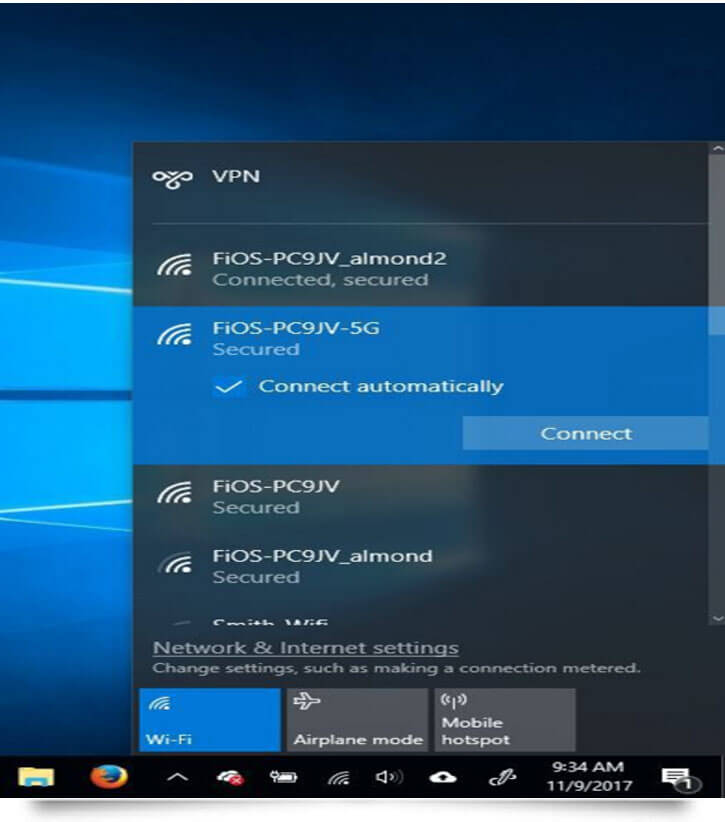Image resolution: width=725 pixels, height=822 pixels.
Task: Toggle the Wi-Fi quick action tile
Action: click(210, 720)
